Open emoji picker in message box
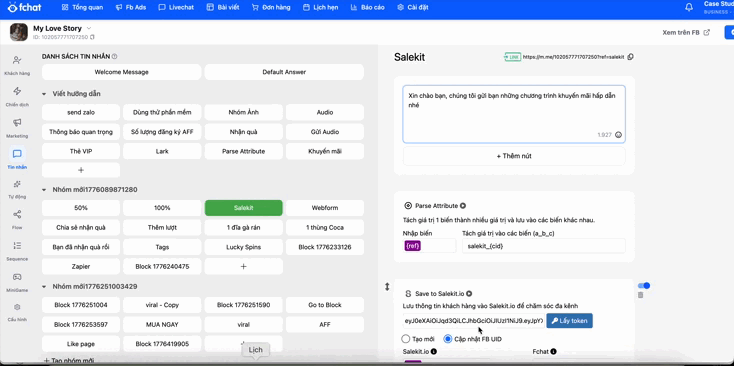The image size is (734, 366). [618, 135]
